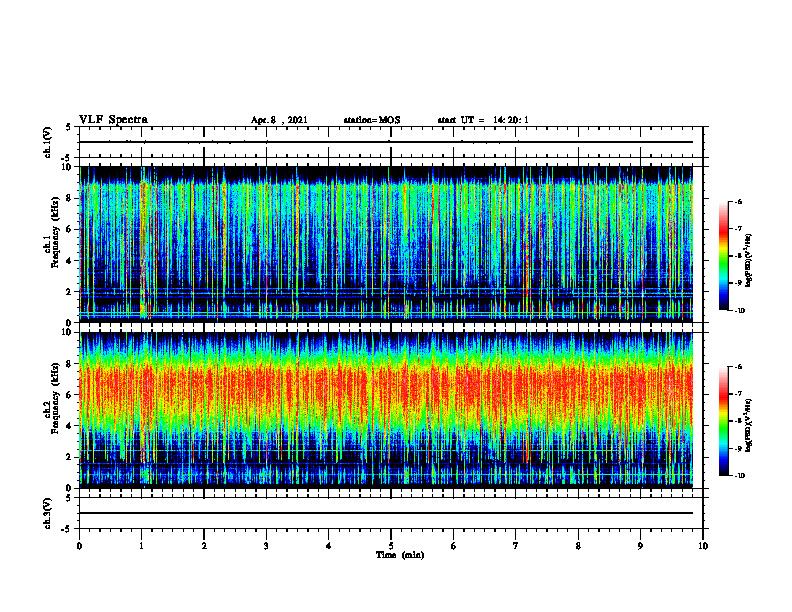Click the "4" tick on ch.1 frequency axis

(70, 261)
